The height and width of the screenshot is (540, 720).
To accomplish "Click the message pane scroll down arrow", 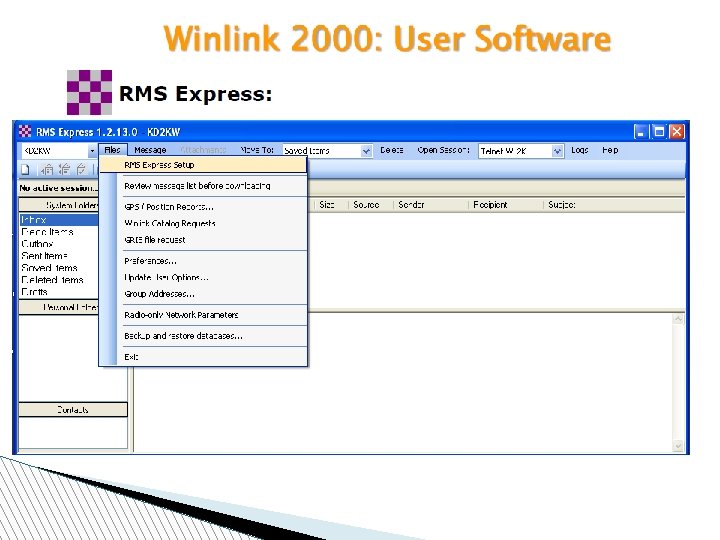I will point(678,445).
